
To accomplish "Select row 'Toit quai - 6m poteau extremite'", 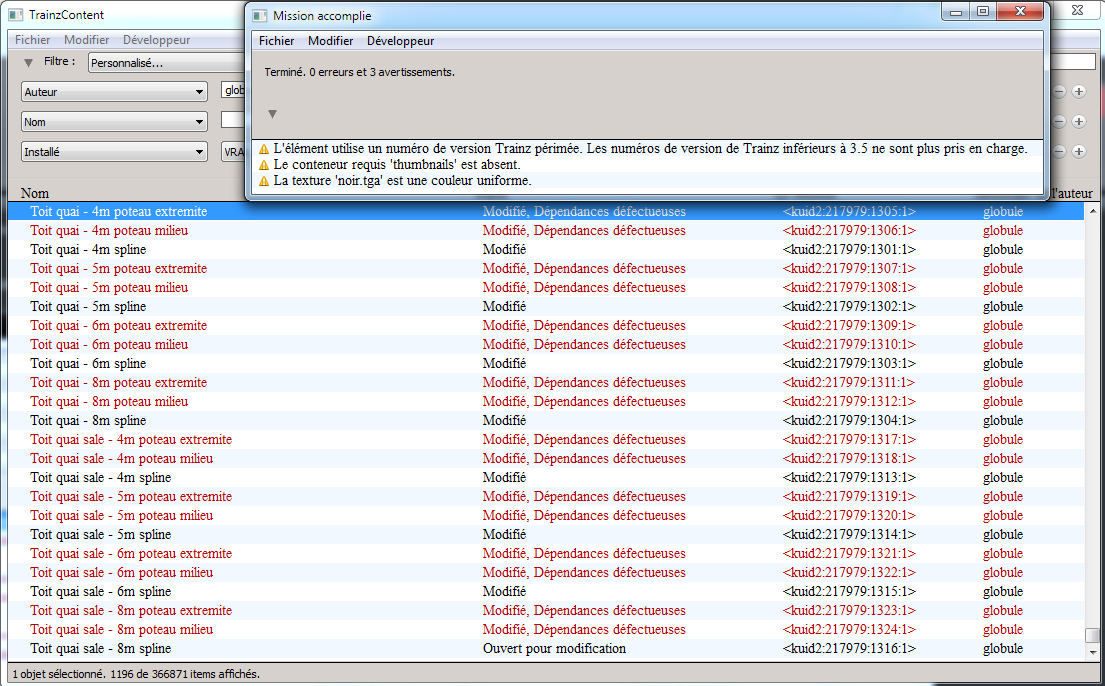I will point(546,326).
